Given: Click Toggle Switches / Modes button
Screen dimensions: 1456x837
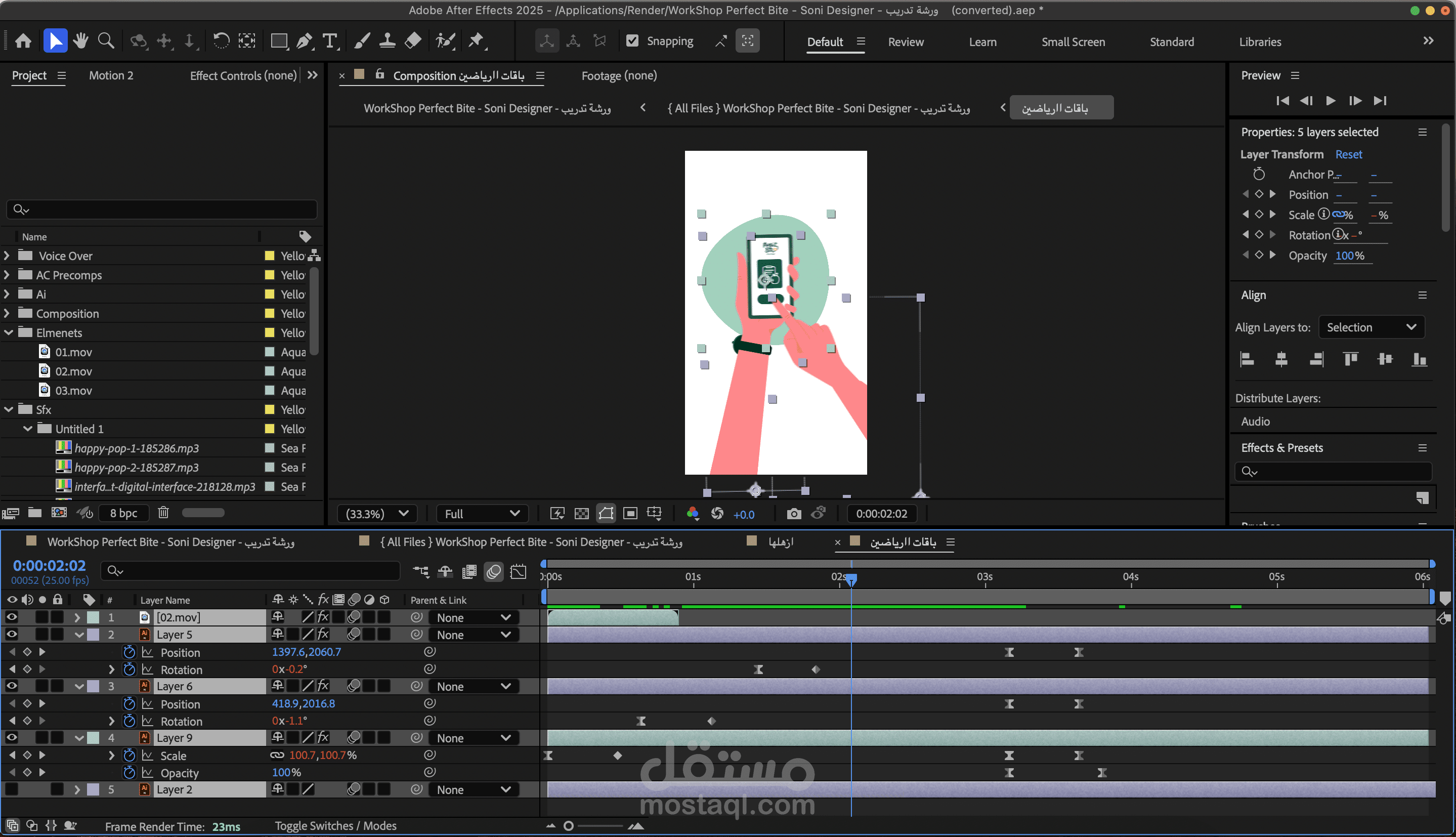Looking at the screenshot, I should 335,825.
